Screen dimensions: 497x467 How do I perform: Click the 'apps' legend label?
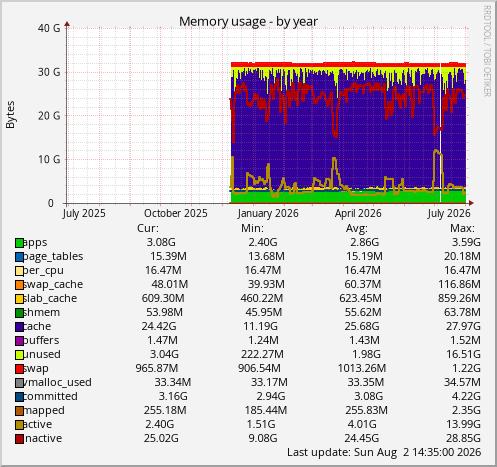35,243
